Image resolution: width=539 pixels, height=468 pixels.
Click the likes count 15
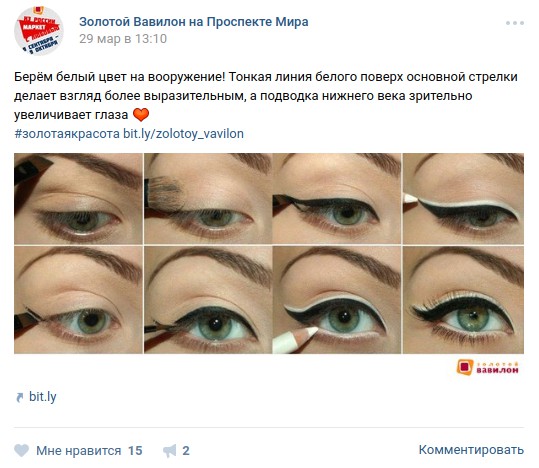135,450
